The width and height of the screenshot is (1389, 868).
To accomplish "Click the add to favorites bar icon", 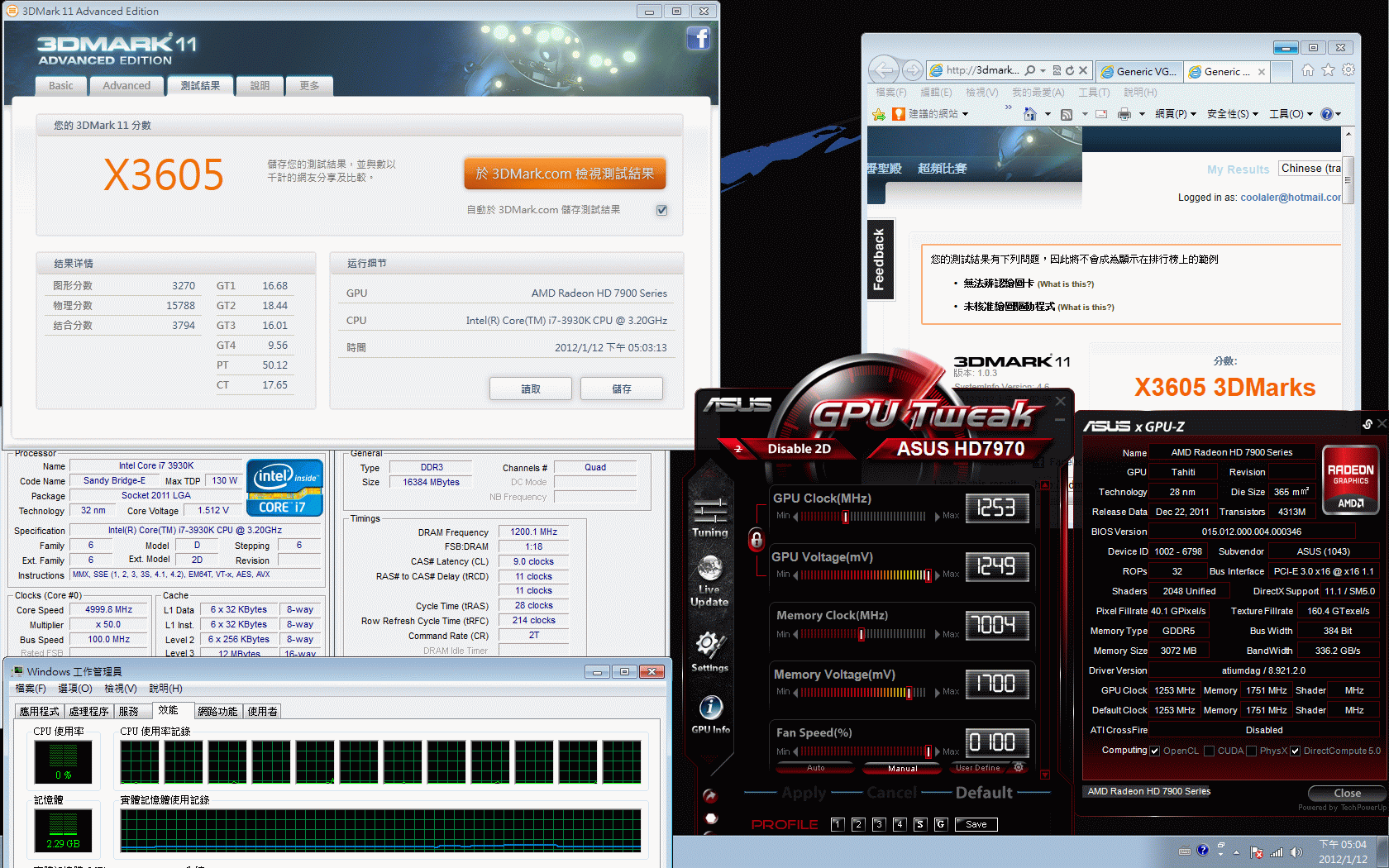I will (x=879, y=114).
